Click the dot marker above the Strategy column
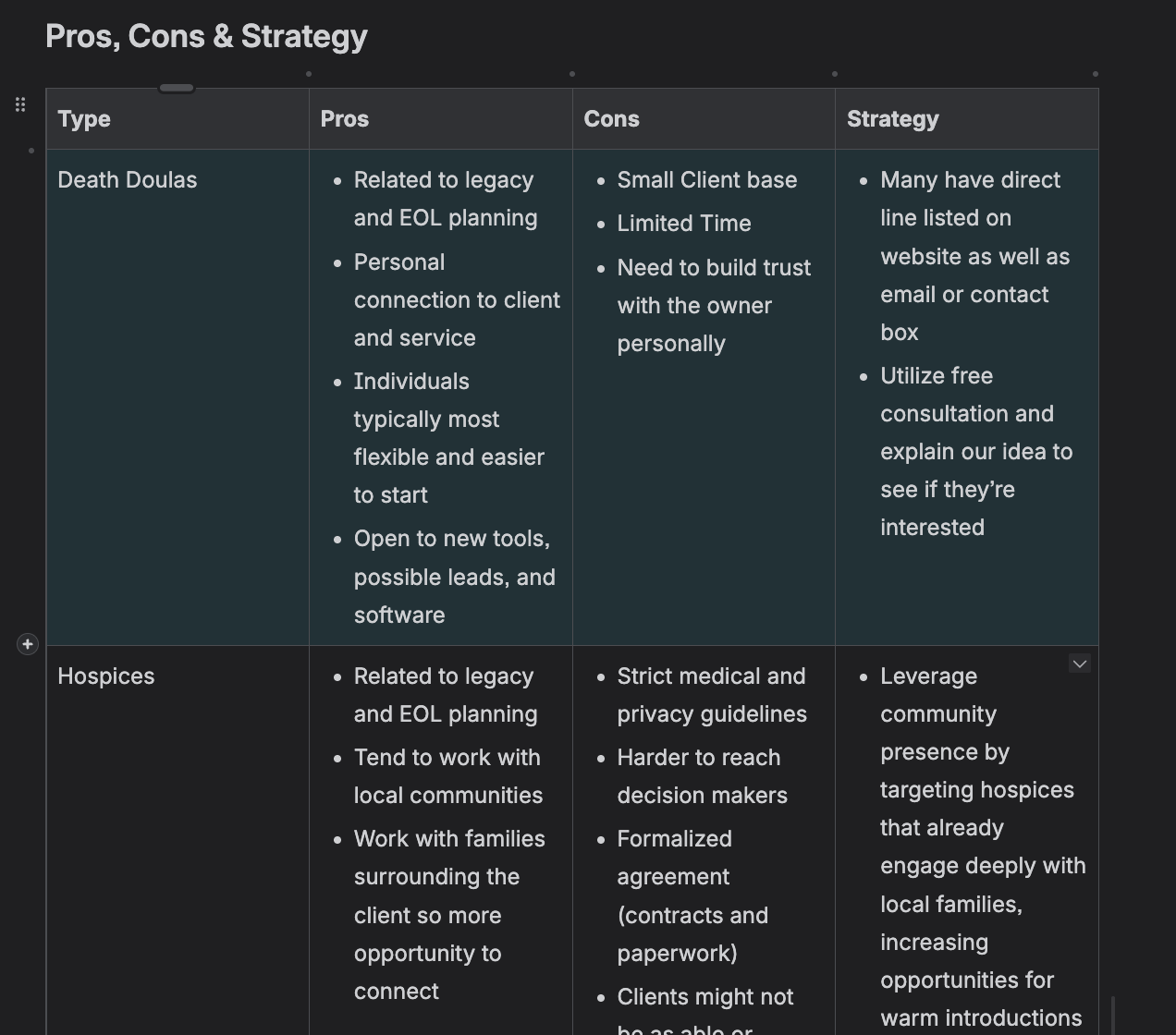This screenshot has height=1035, width=1176. tap(835, 74)
